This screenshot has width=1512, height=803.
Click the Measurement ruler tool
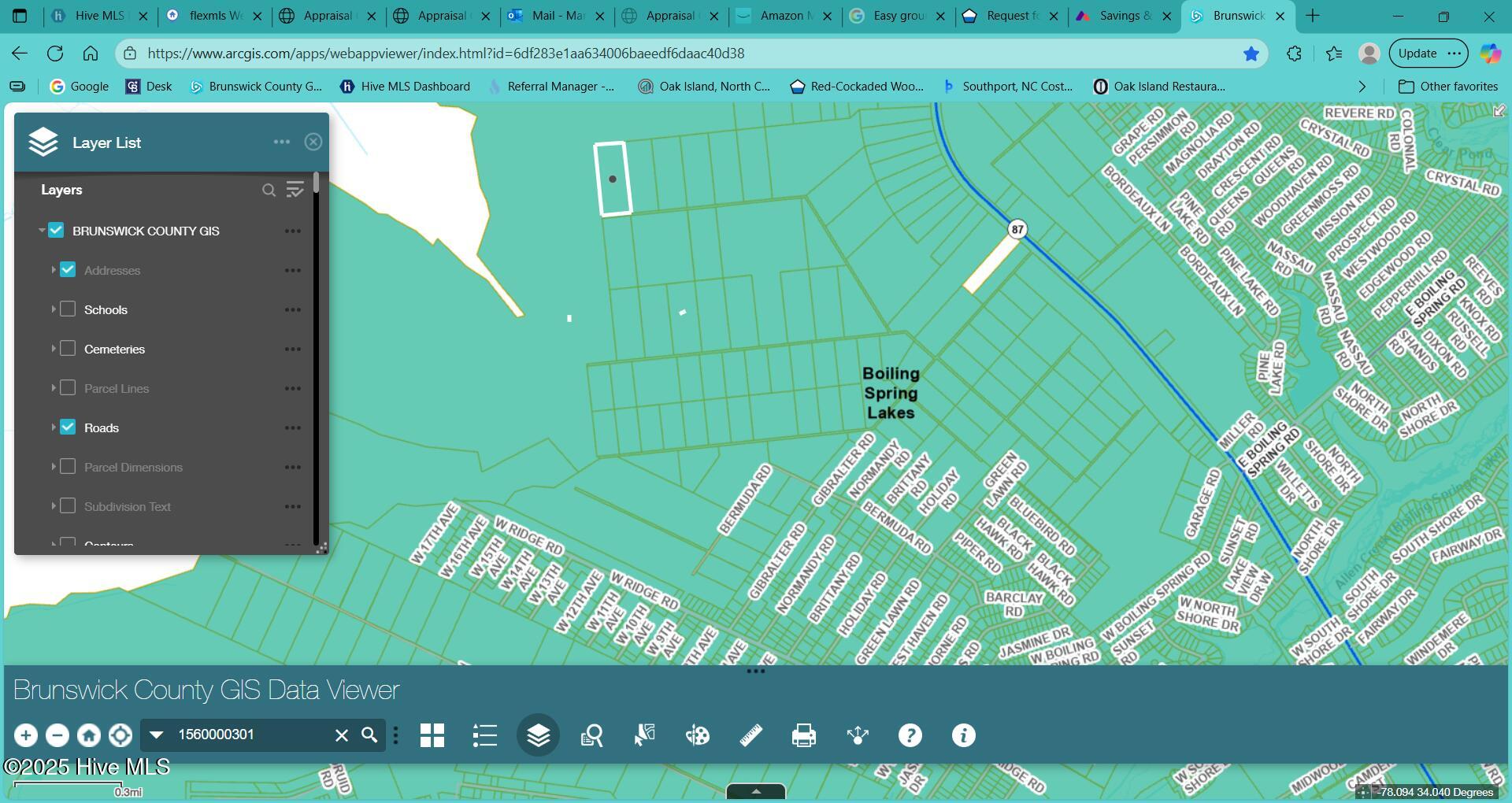[750, 735]
